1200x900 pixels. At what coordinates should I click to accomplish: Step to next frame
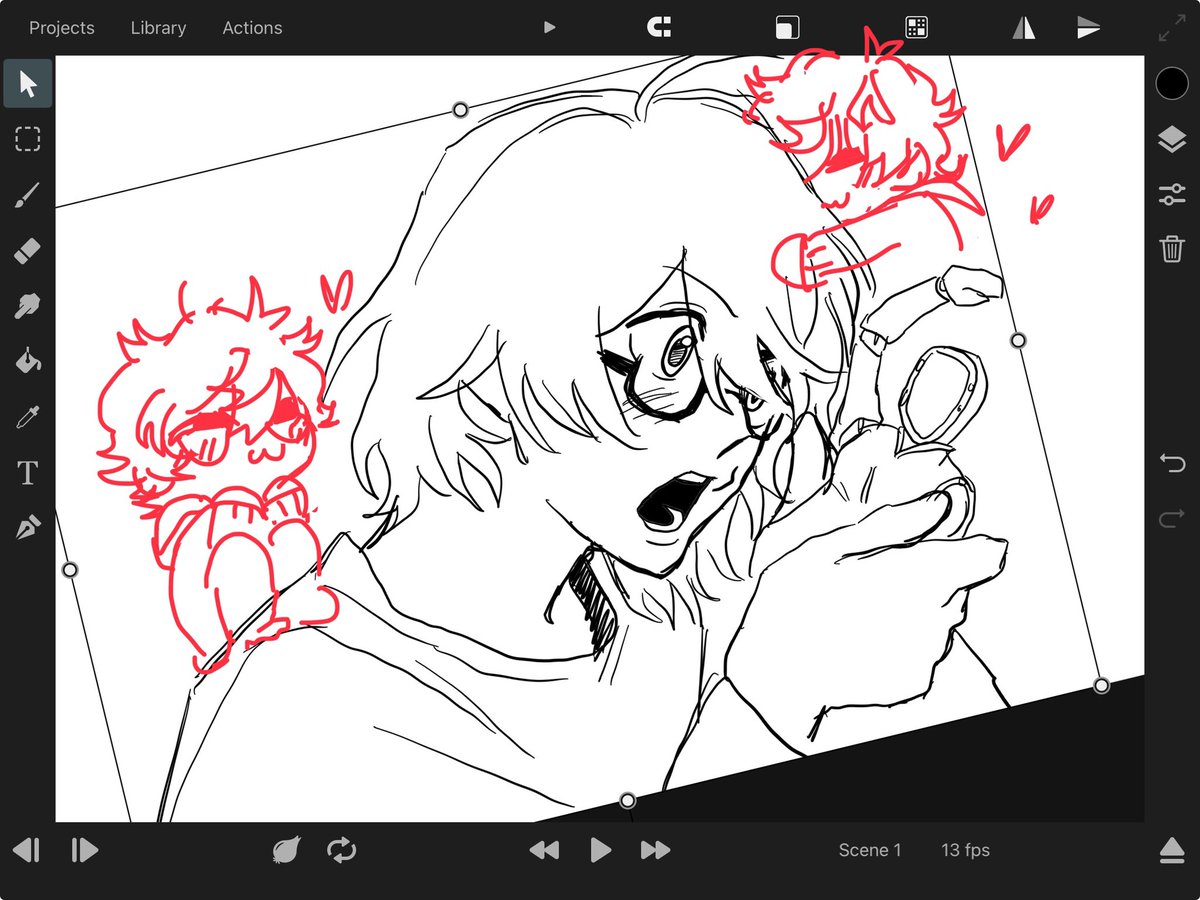point(84,851)
